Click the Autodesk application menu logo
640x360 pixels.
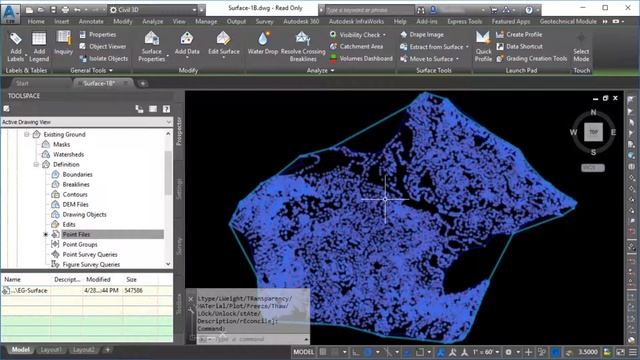point(10,13)
